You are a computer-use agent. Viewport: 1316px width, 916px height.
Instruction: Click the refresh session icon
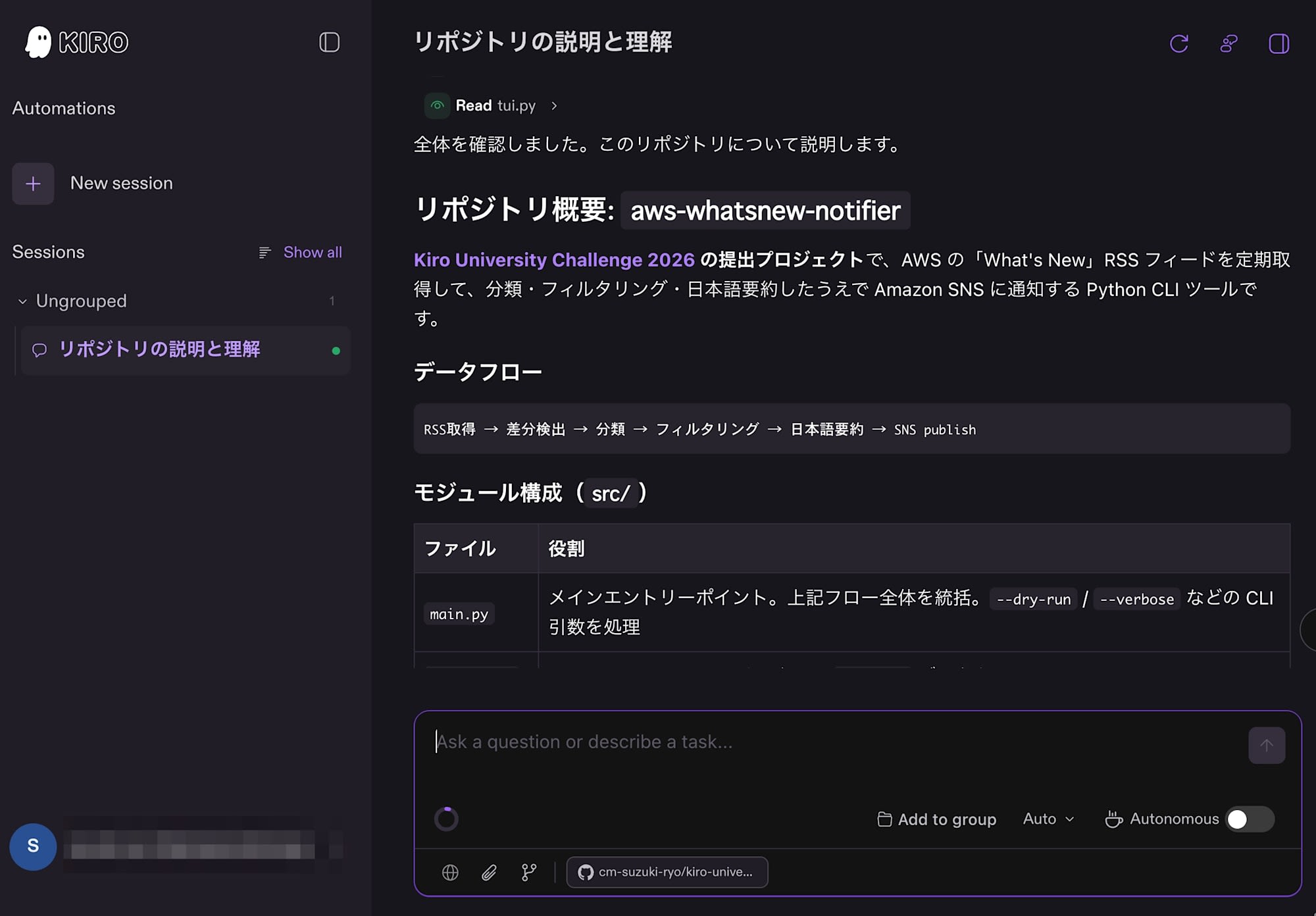click(1179, 43)
